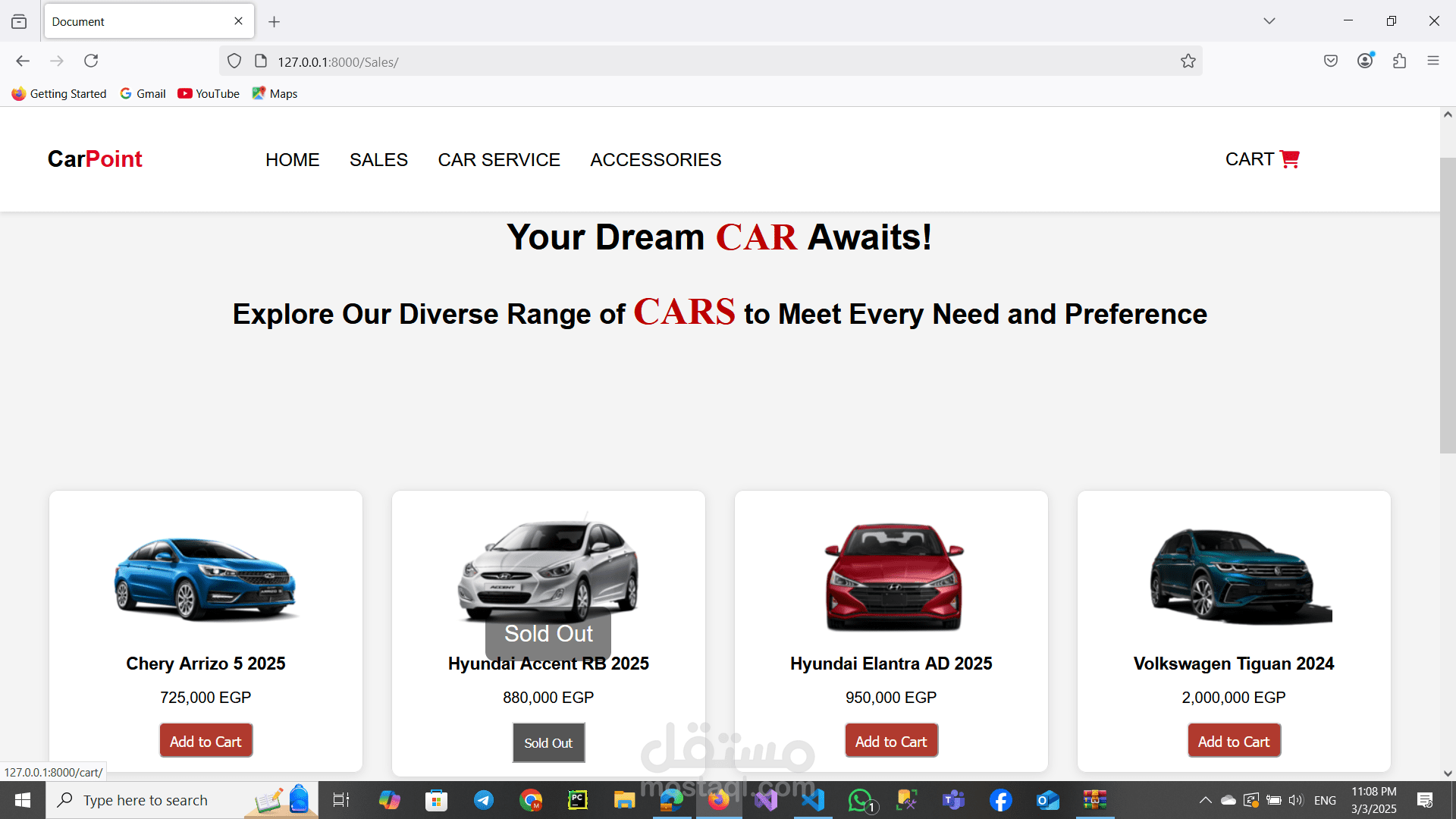
Task: Click Save to Pocket icon
Action: (x=1330, y=61)
